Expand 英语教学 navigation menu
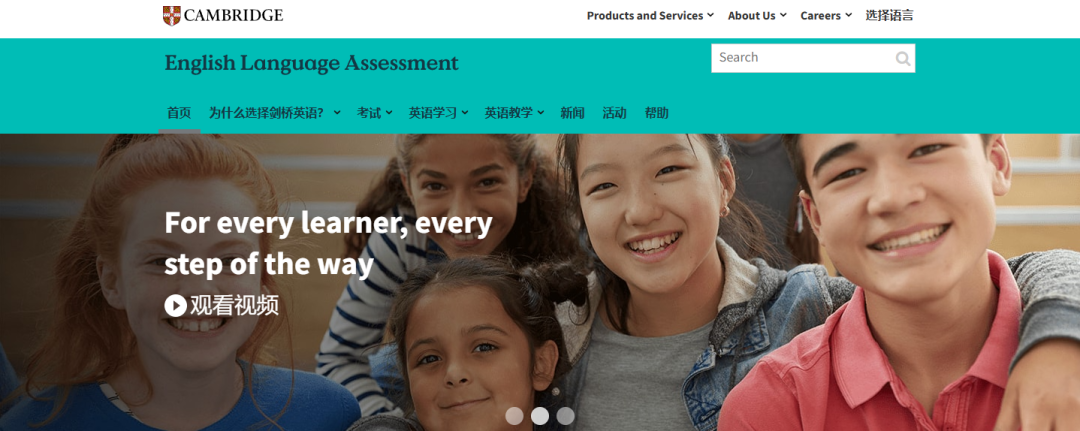 click(515, 113)
